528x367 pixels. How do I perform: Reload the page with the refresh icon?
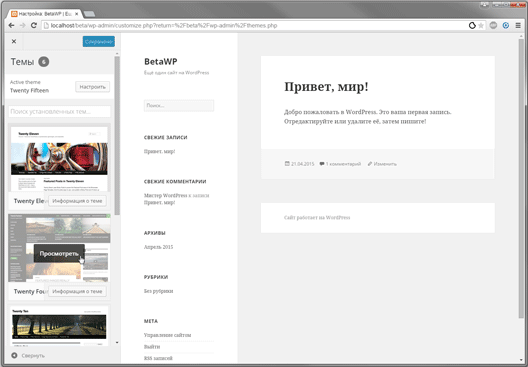point(34,26)
